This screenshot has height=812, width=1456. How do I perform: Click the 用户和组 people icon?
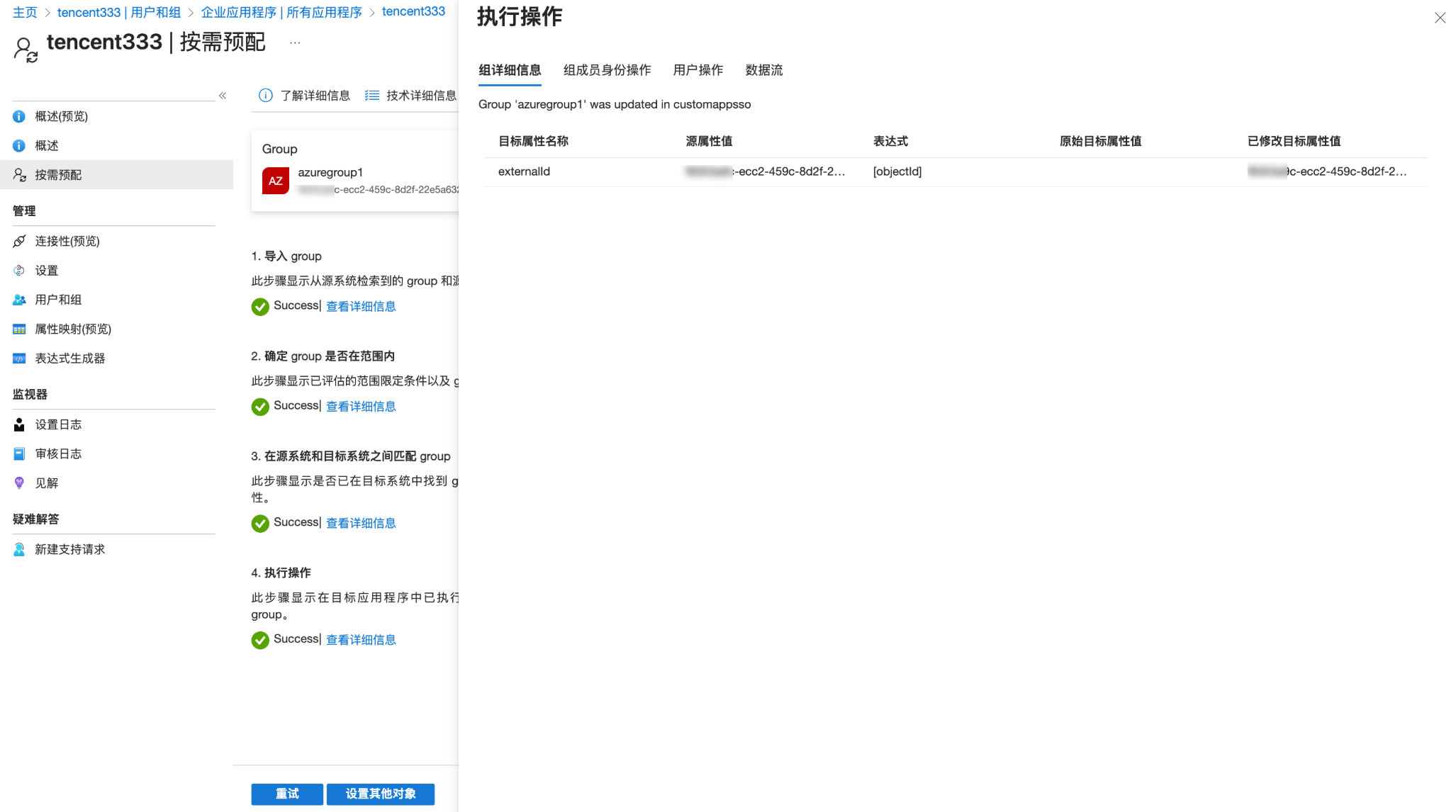[x=19, y=300]
